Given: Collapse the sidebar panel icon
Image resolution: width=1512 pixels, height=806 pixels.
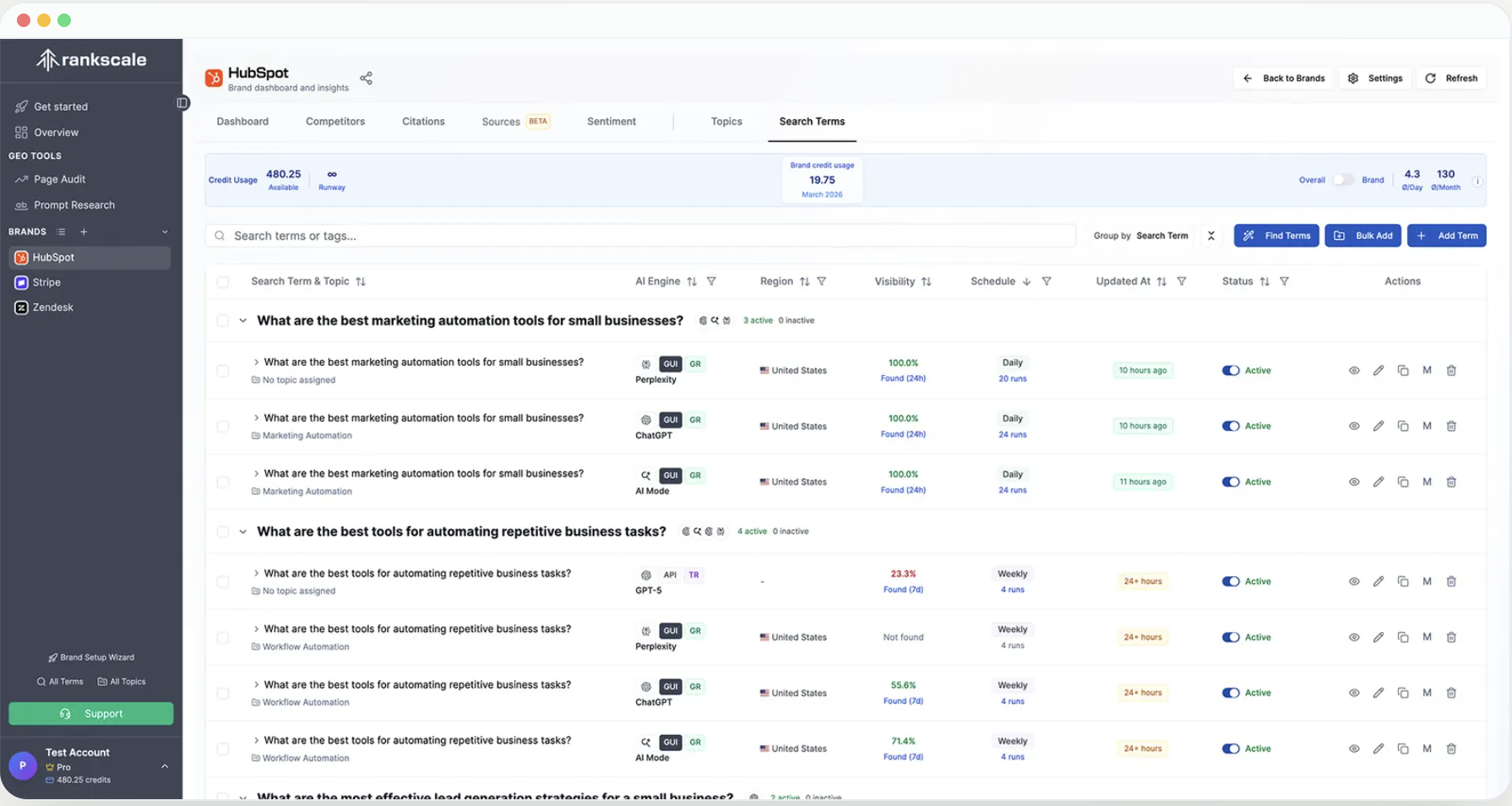Looking at the screenshot, I should pos(182,103).
